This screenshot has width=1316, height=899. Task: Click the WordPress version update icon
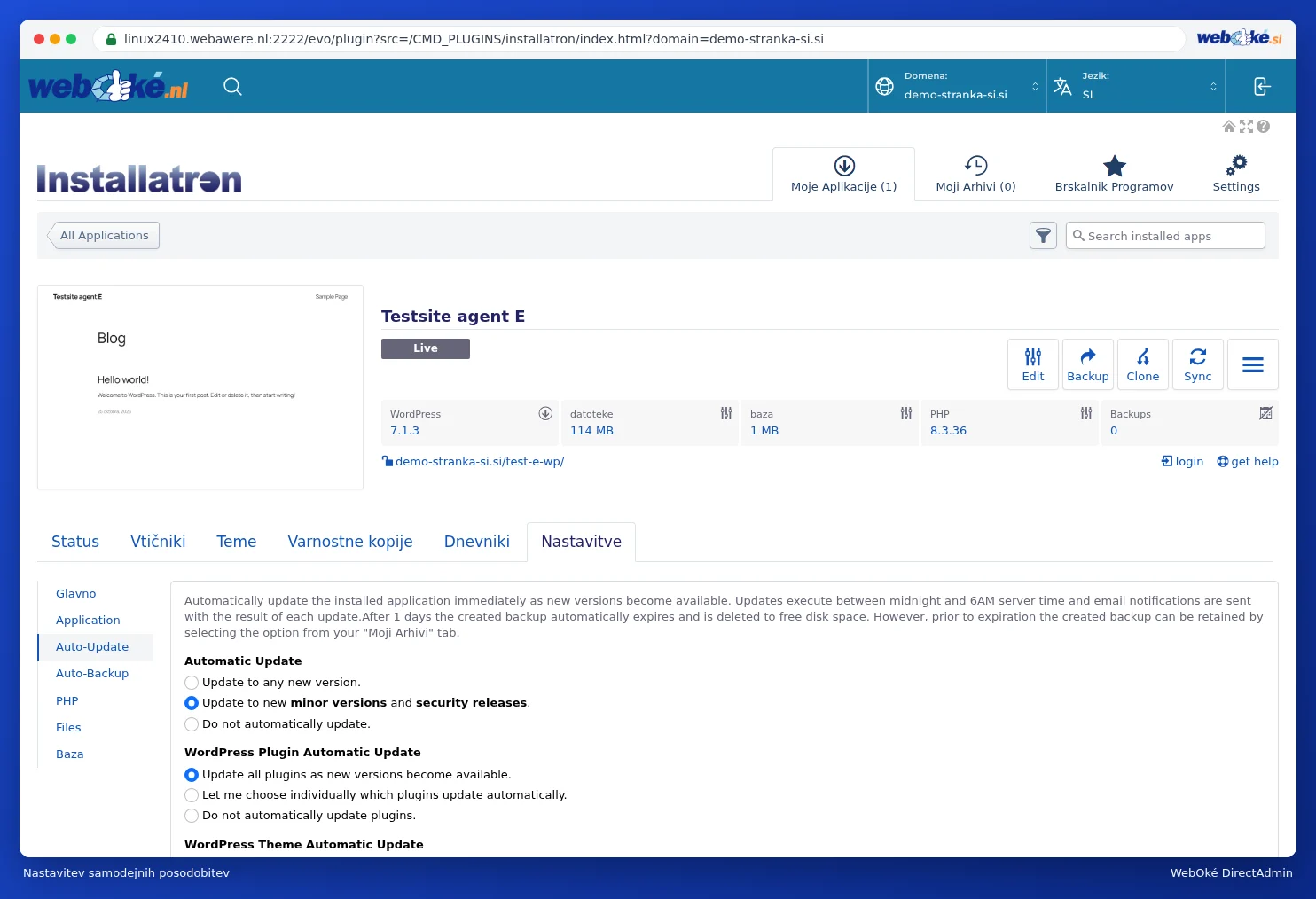coord(545,413)
